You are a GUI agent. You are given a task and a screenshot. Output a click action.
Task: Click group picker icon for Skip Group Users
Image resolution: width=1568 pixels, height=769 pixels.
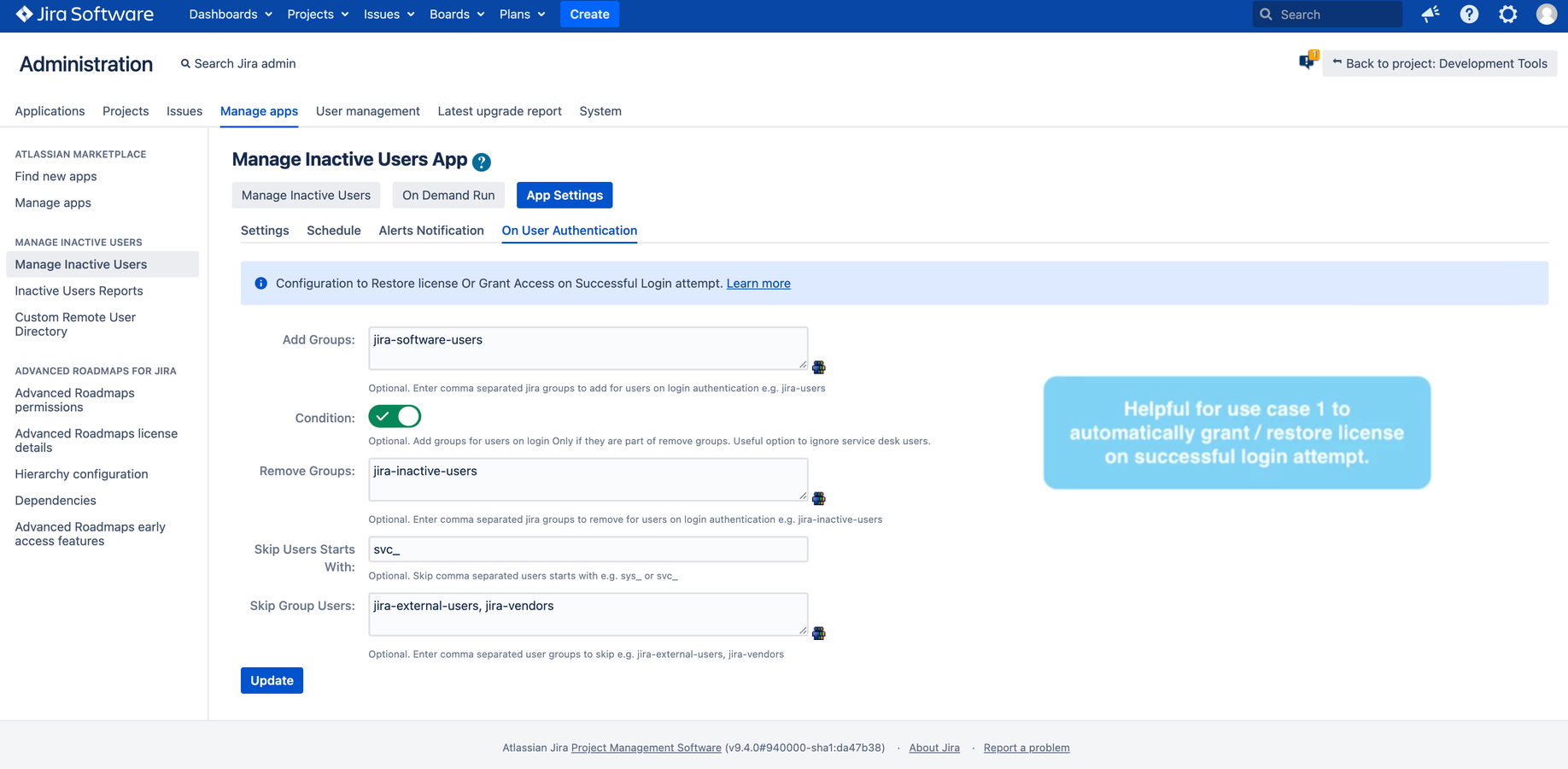(x=819, y=633)
